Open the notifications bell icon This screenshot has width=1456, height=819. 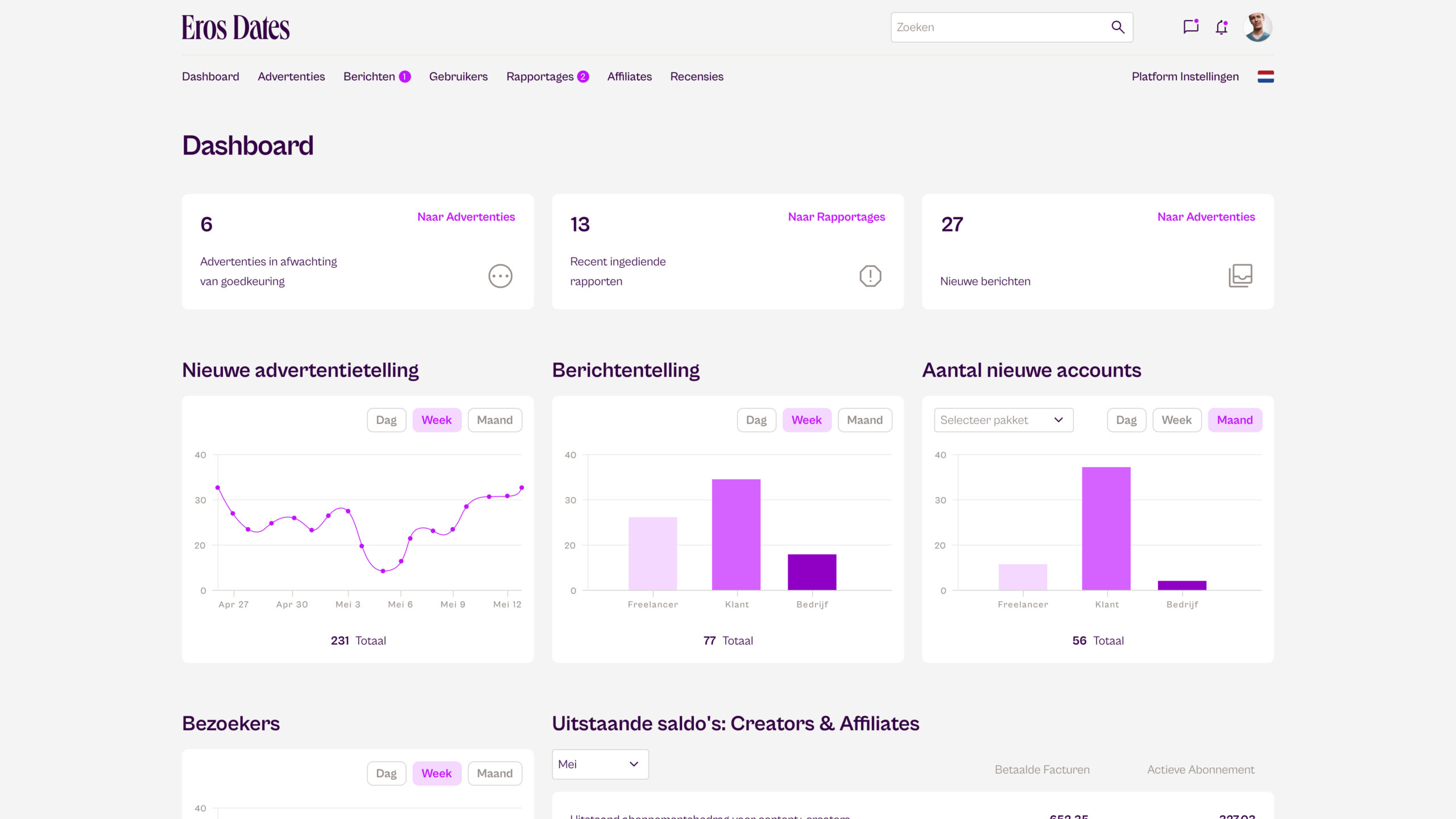point(1222,27)
